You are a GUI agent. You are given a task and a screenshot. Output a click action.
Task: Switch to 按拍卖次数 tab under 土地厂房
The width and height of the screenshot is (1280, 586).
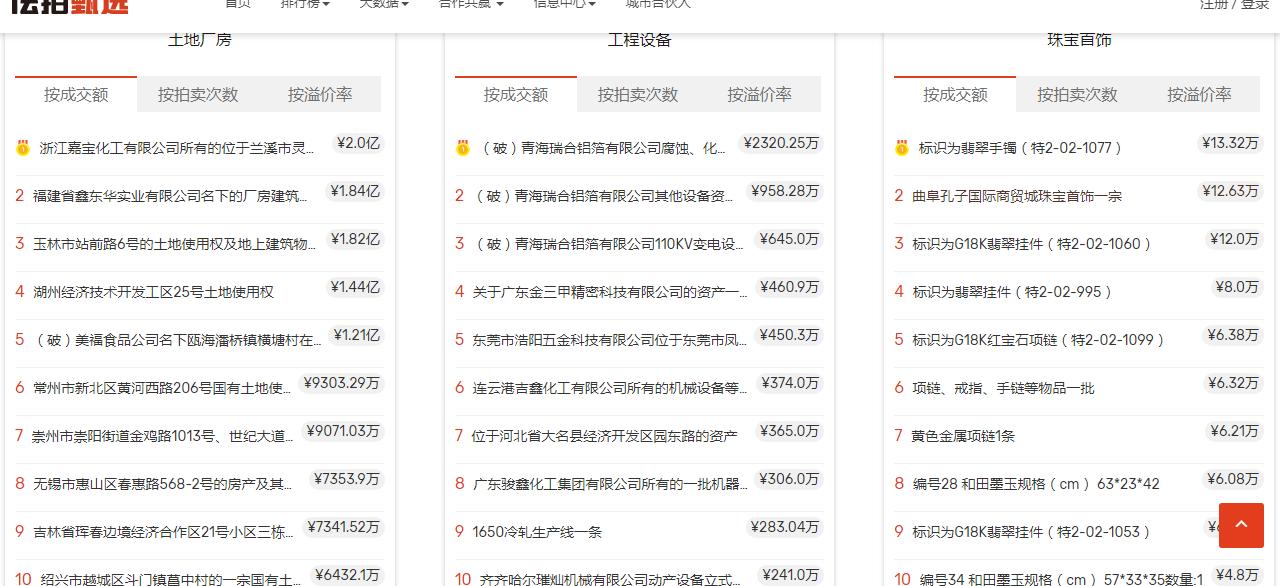point(198,95)
